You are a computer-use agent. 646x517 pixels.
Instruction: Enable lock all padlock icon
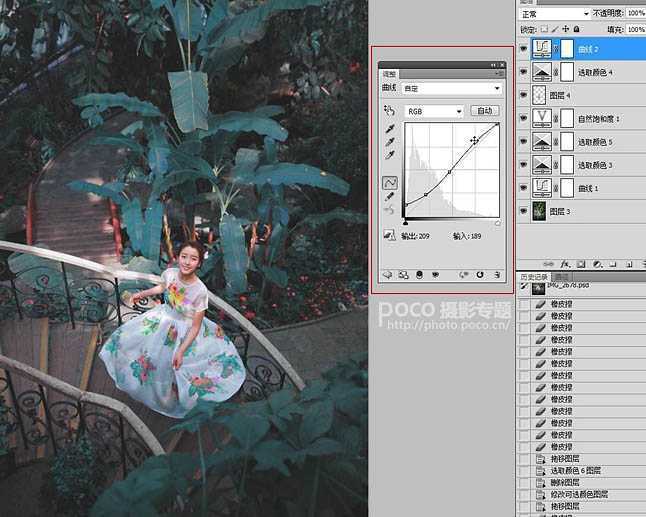(x=576, y=29)
